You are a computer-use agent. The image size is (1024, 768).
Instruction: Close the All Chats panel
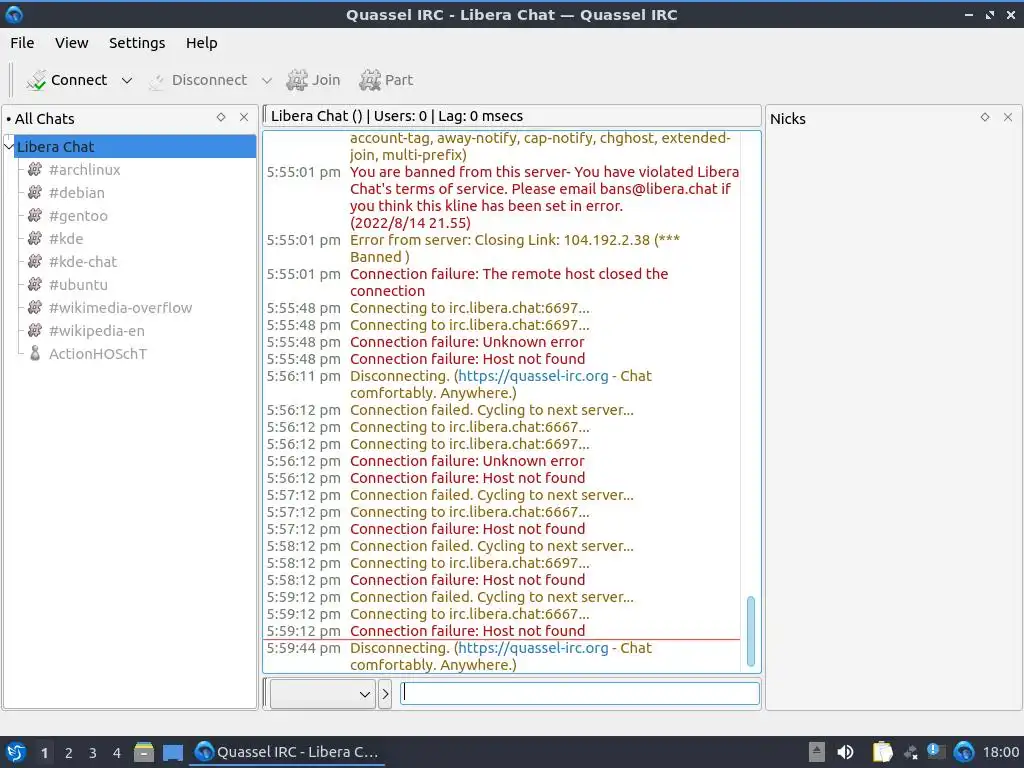click(244, 117)
